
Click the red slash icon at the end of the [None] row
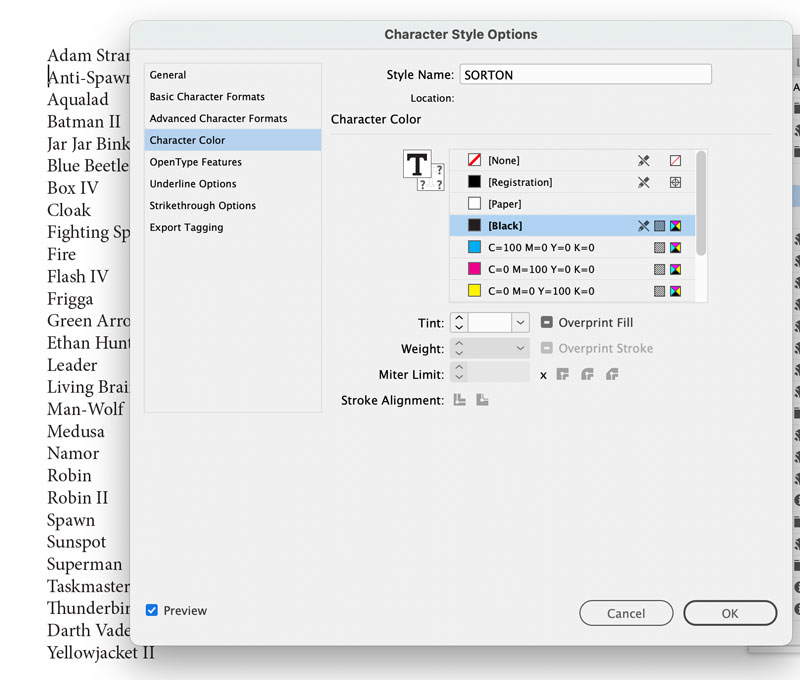675,161
